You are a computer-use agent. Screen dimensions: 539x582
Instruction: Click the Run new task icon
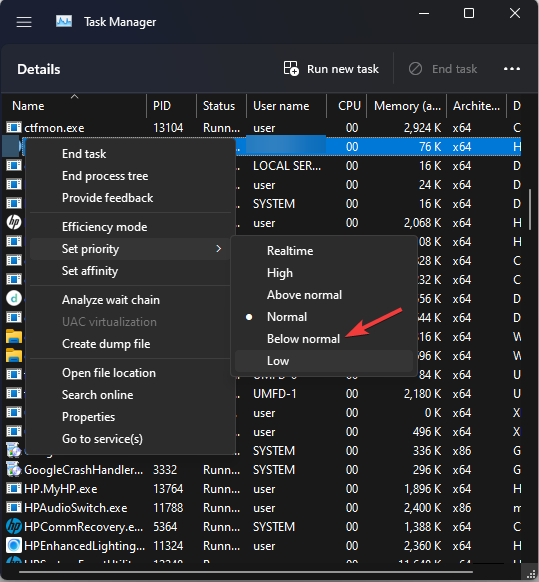(291, 69)
